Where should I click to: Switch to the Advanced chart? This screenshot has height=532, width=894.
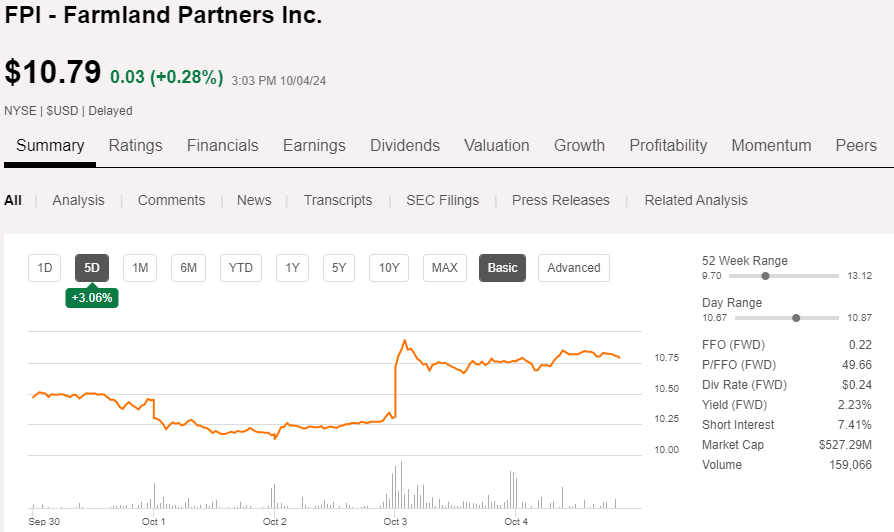coord(574,267)
